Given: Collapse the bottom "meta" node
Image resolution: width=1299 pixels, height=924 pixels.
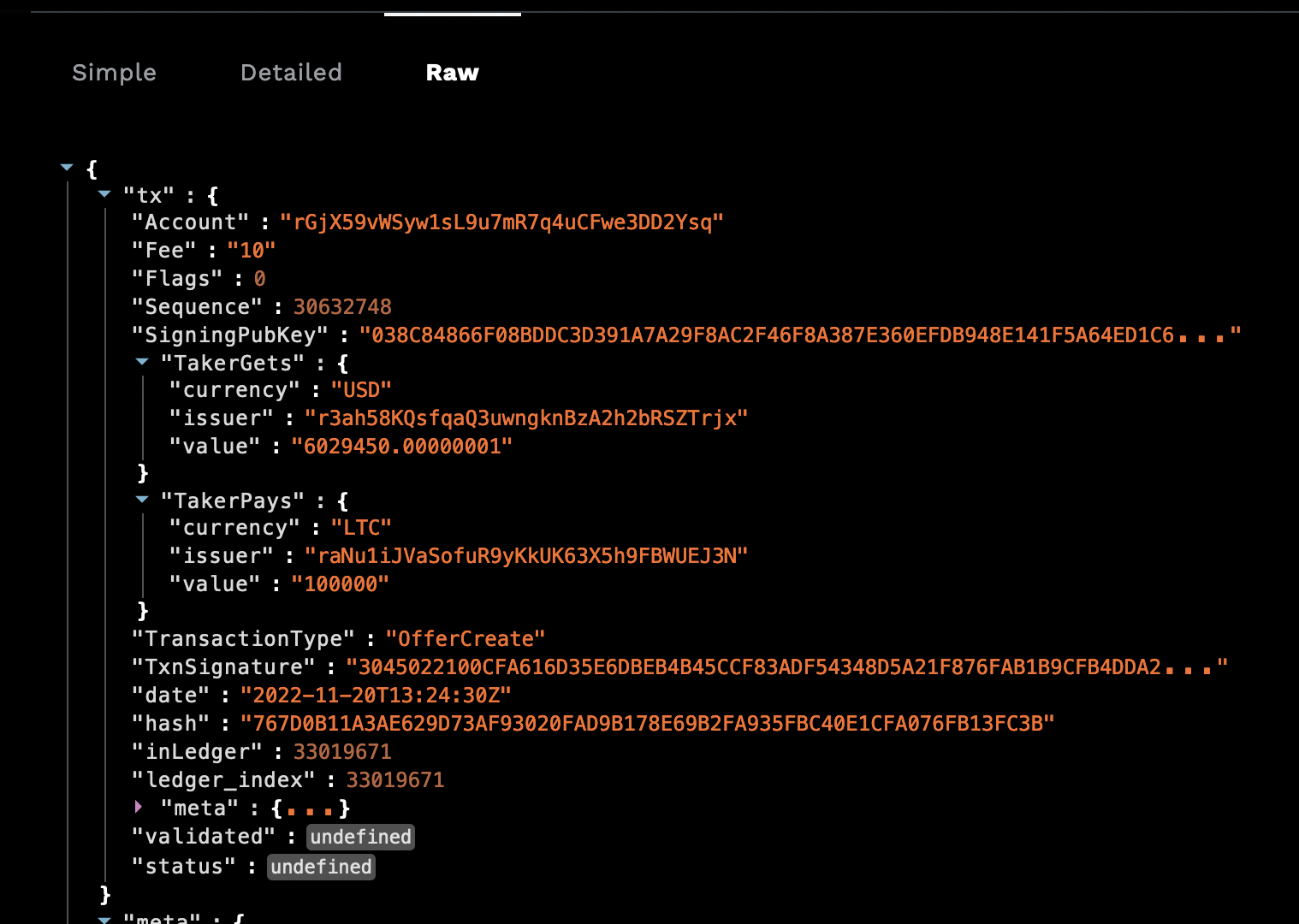Looking at the screenshot, I should [104, 919].
